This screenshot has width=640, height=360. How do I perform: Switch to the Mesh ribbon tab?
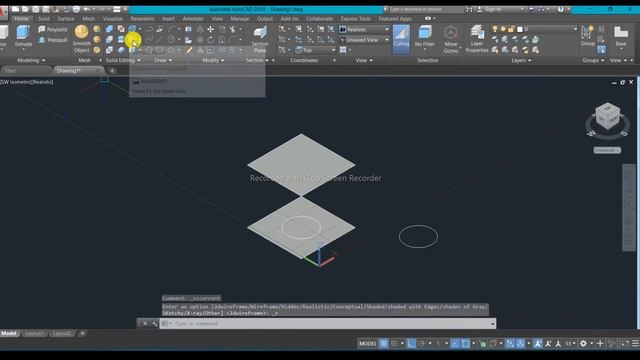(x=89, y=19)
